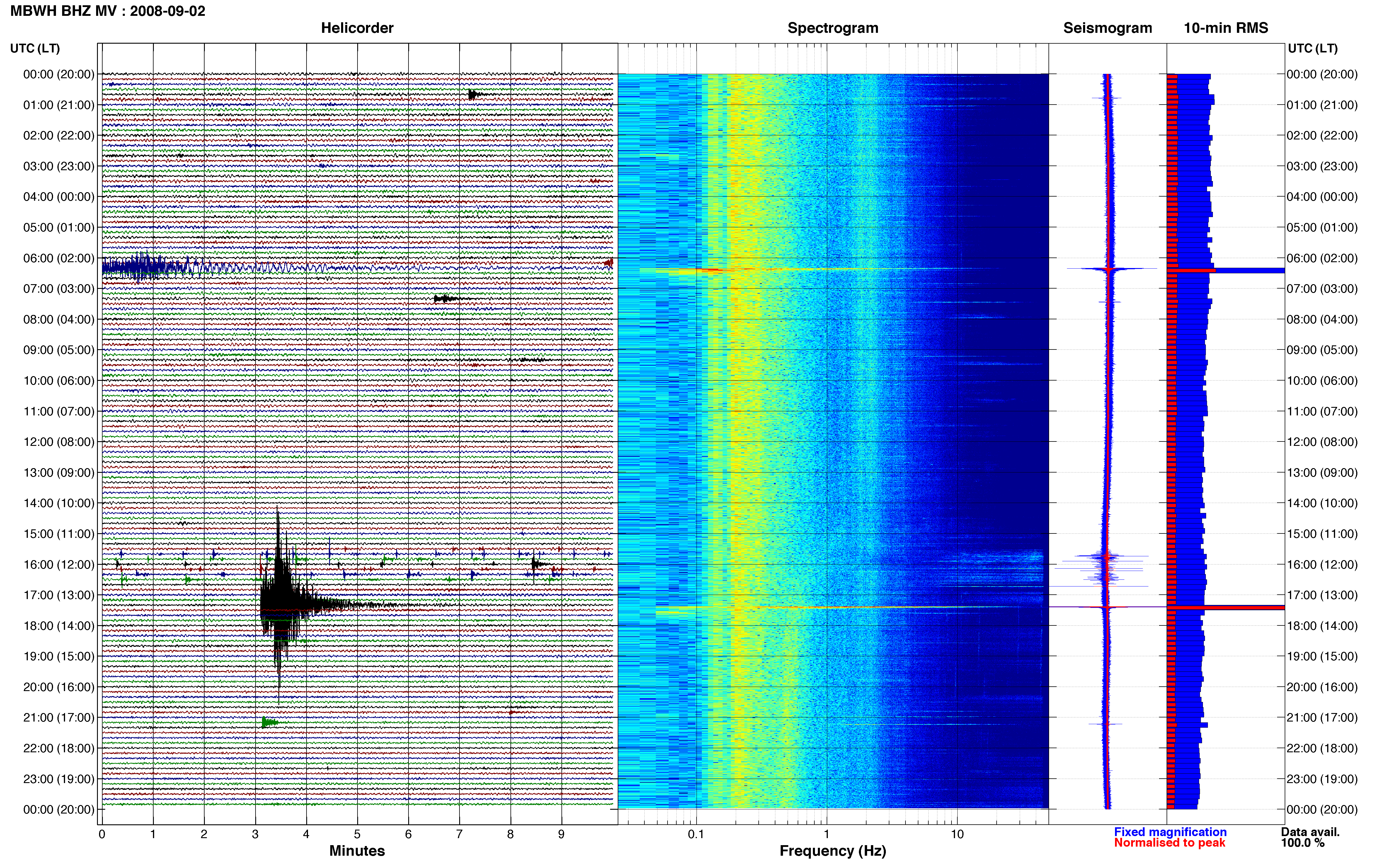
Task: Click the left 20:00 (16:00) time label
Action: (59, 687)
